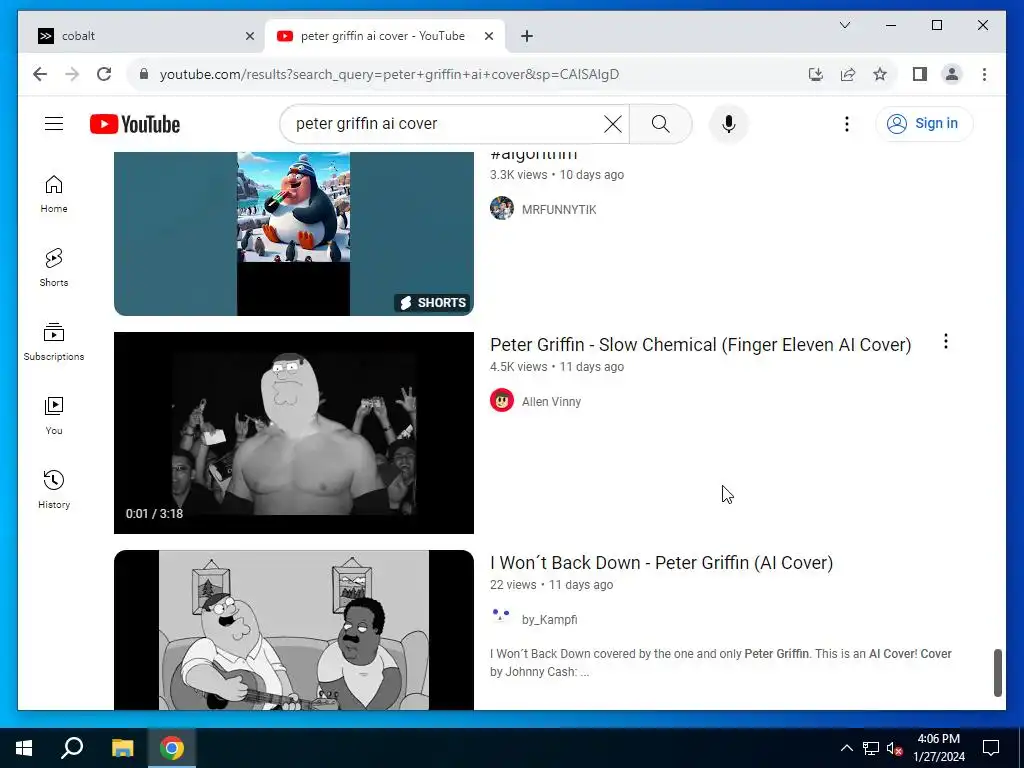Click the address bar URL
Image resolution: width=1024 pixels, height=768 pixels.
pyautogui.click(x=389, y=74)
